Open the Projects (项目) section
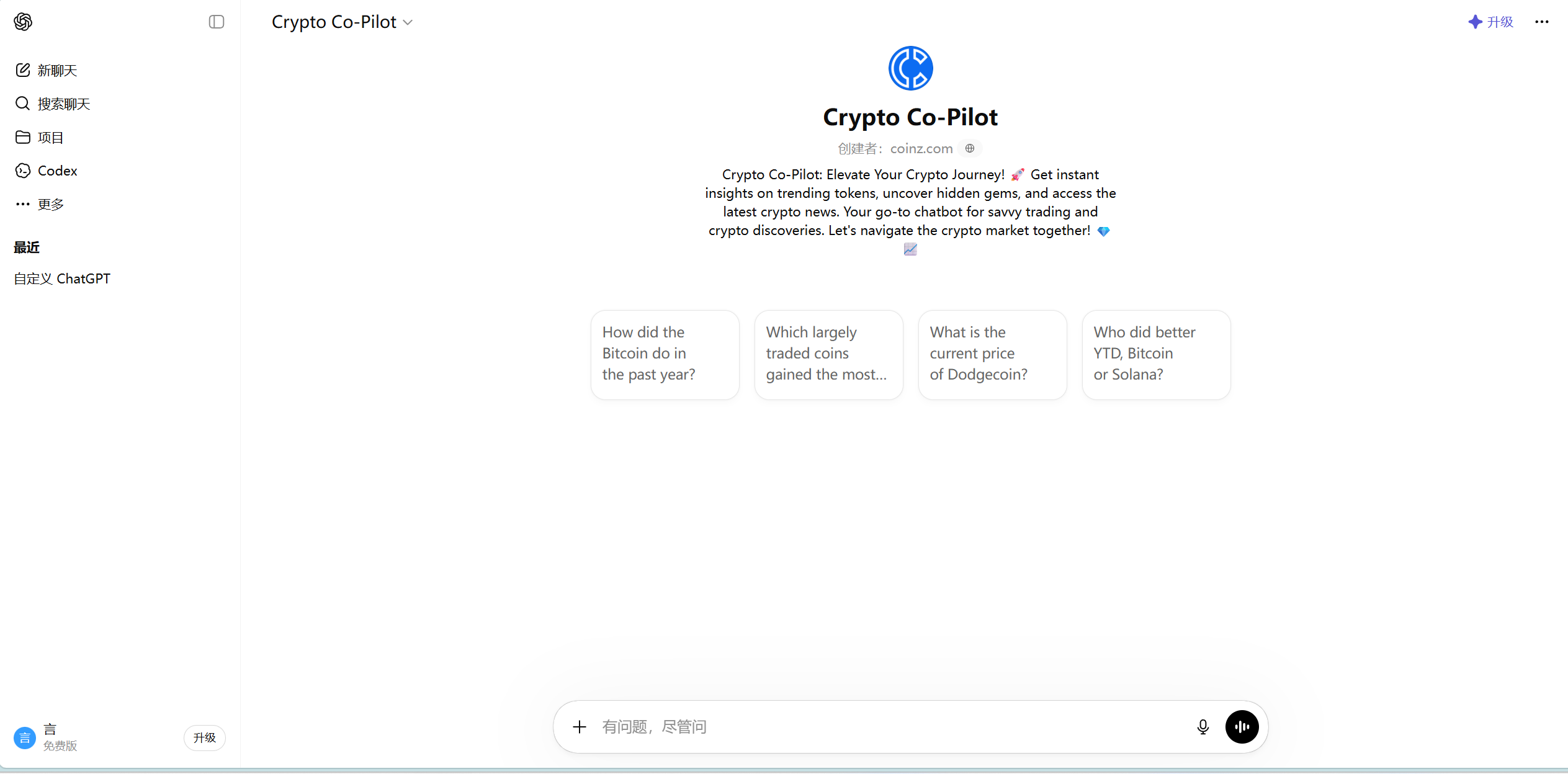Image resolution: width=1568 pixels, height=774 pixels. 40,137
